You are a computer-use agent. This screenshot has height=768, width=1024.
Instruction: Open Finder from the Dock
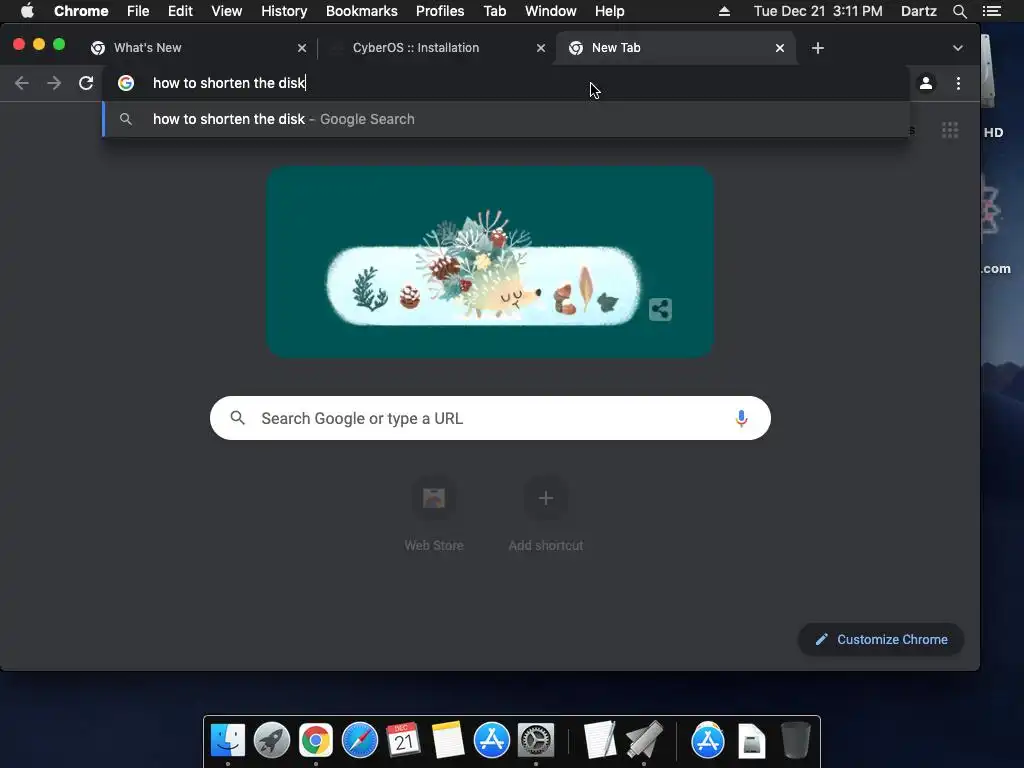point(228,741)
